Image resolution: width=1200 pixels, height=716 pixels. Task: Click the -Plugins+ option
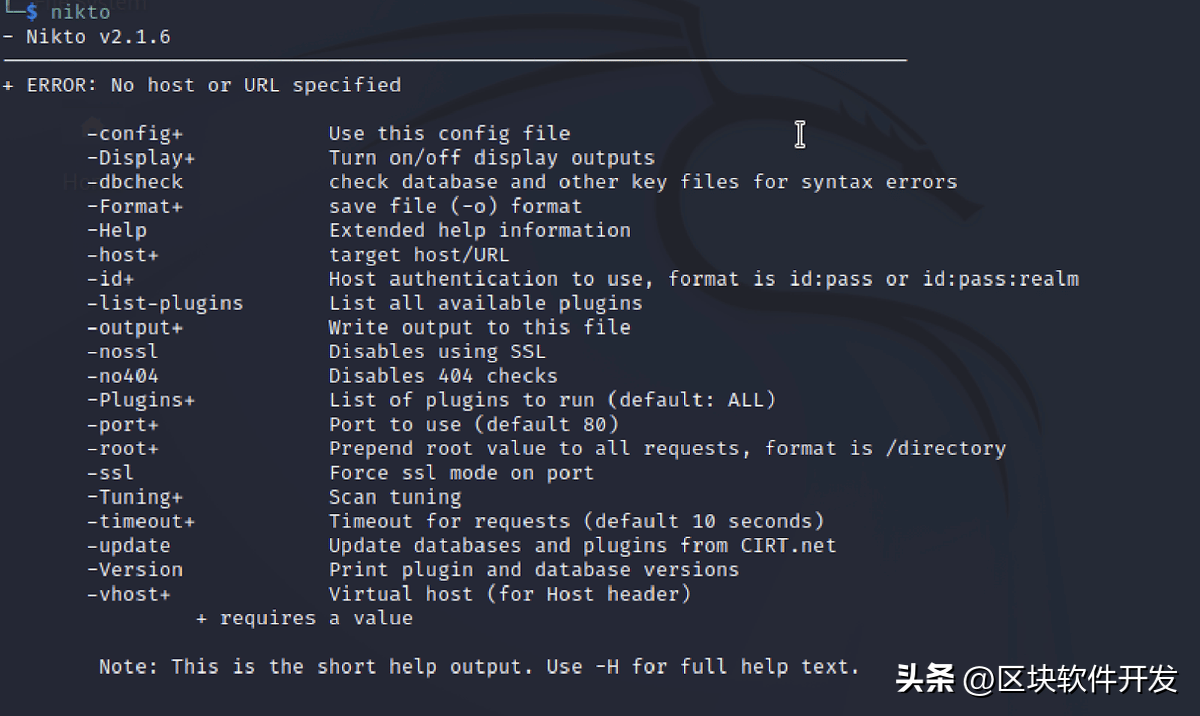tap(141, 400)
